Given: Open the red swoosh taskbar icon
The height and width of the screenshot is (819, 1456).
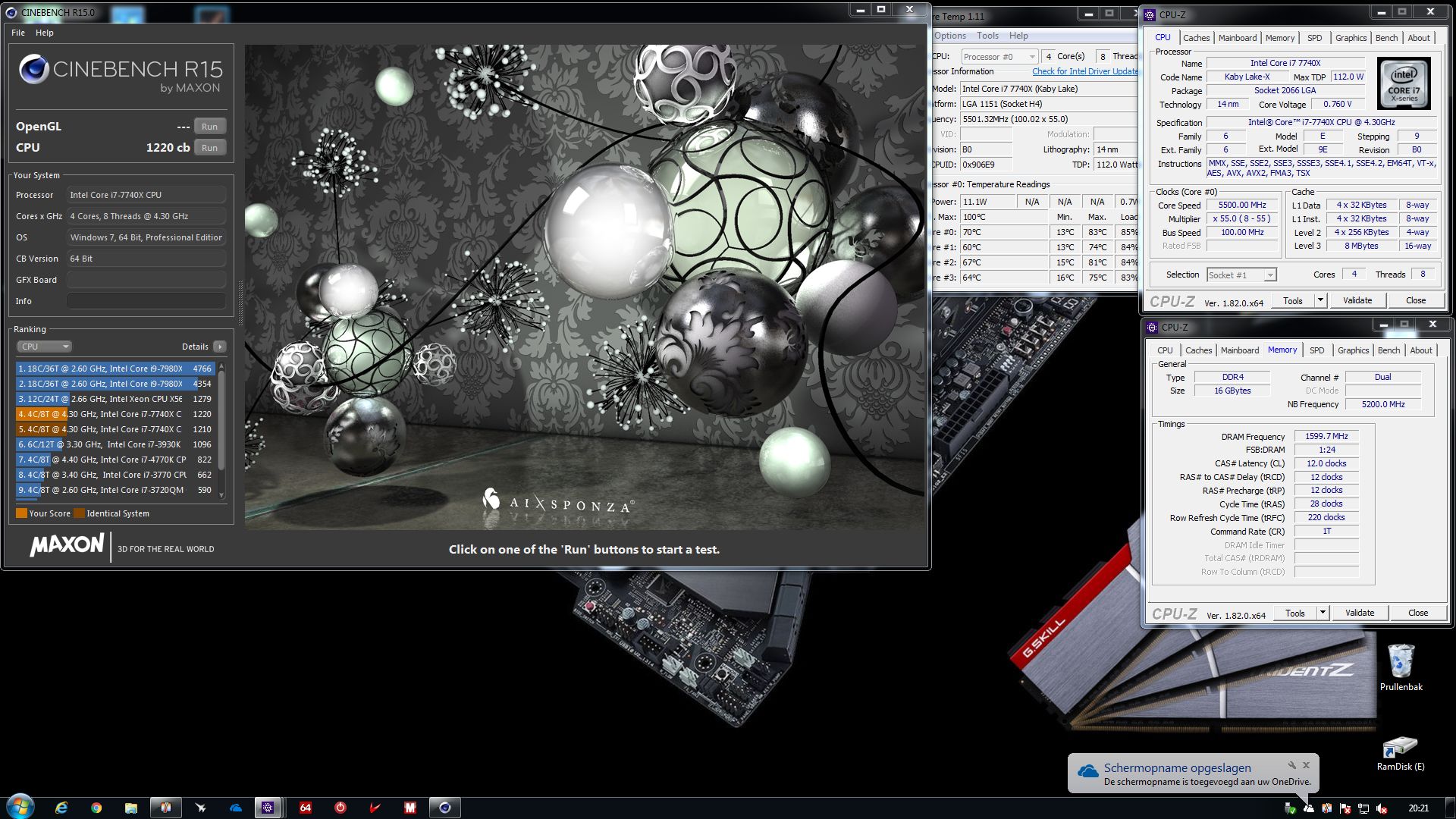Looking at the screenshot, I should 375,808.
